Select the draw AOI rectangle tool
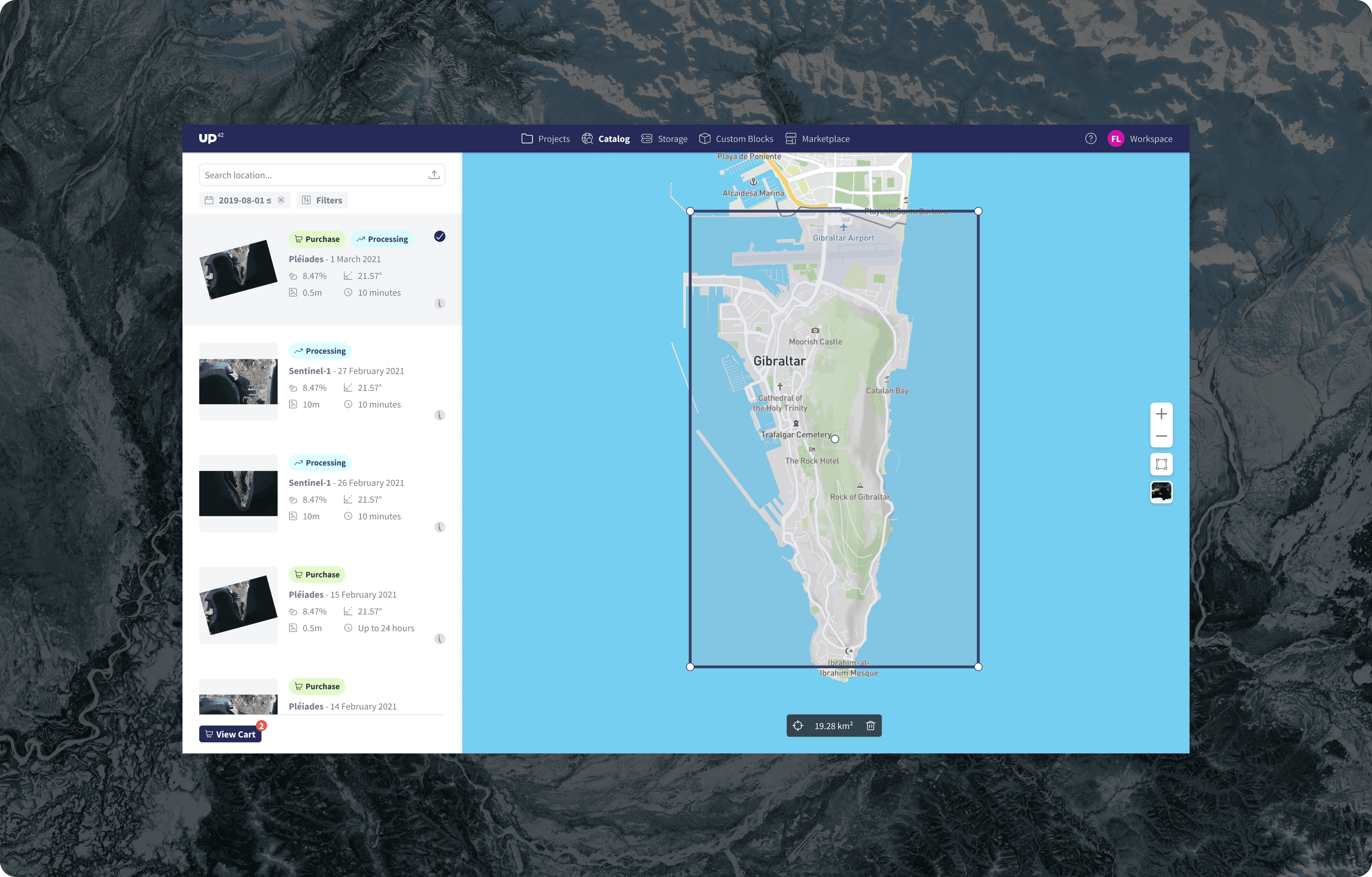This screenshot has height=877, width=1372. click(1162, 465)
